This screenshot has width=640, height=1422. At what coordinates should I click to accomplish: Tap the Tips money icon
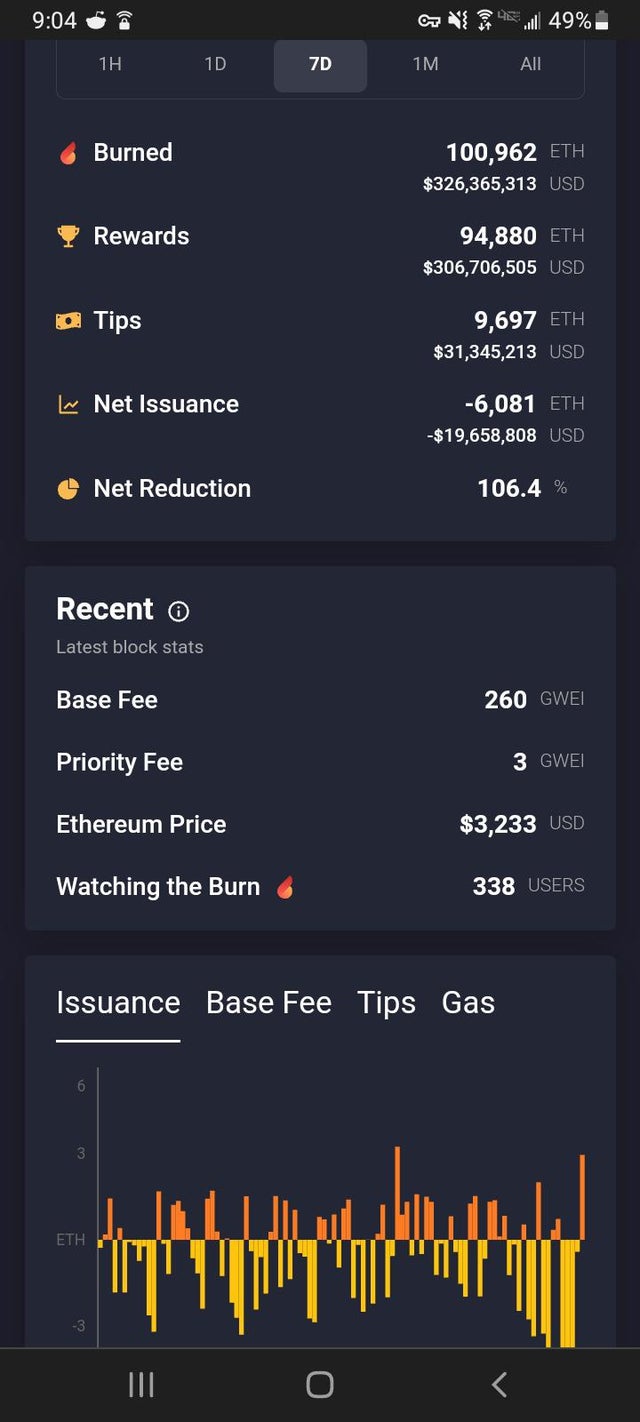(68, 321)
